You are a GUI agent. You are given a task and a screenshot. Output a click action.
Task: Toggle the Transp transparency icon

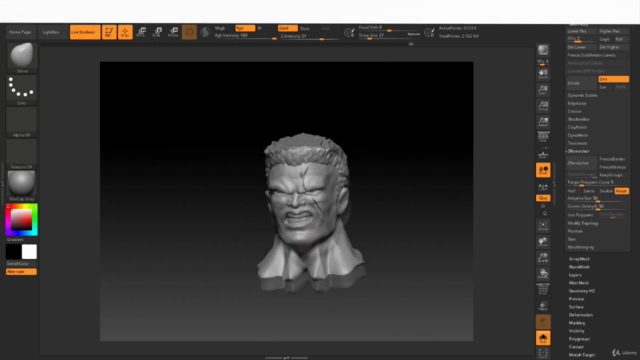tap(543, 305)
